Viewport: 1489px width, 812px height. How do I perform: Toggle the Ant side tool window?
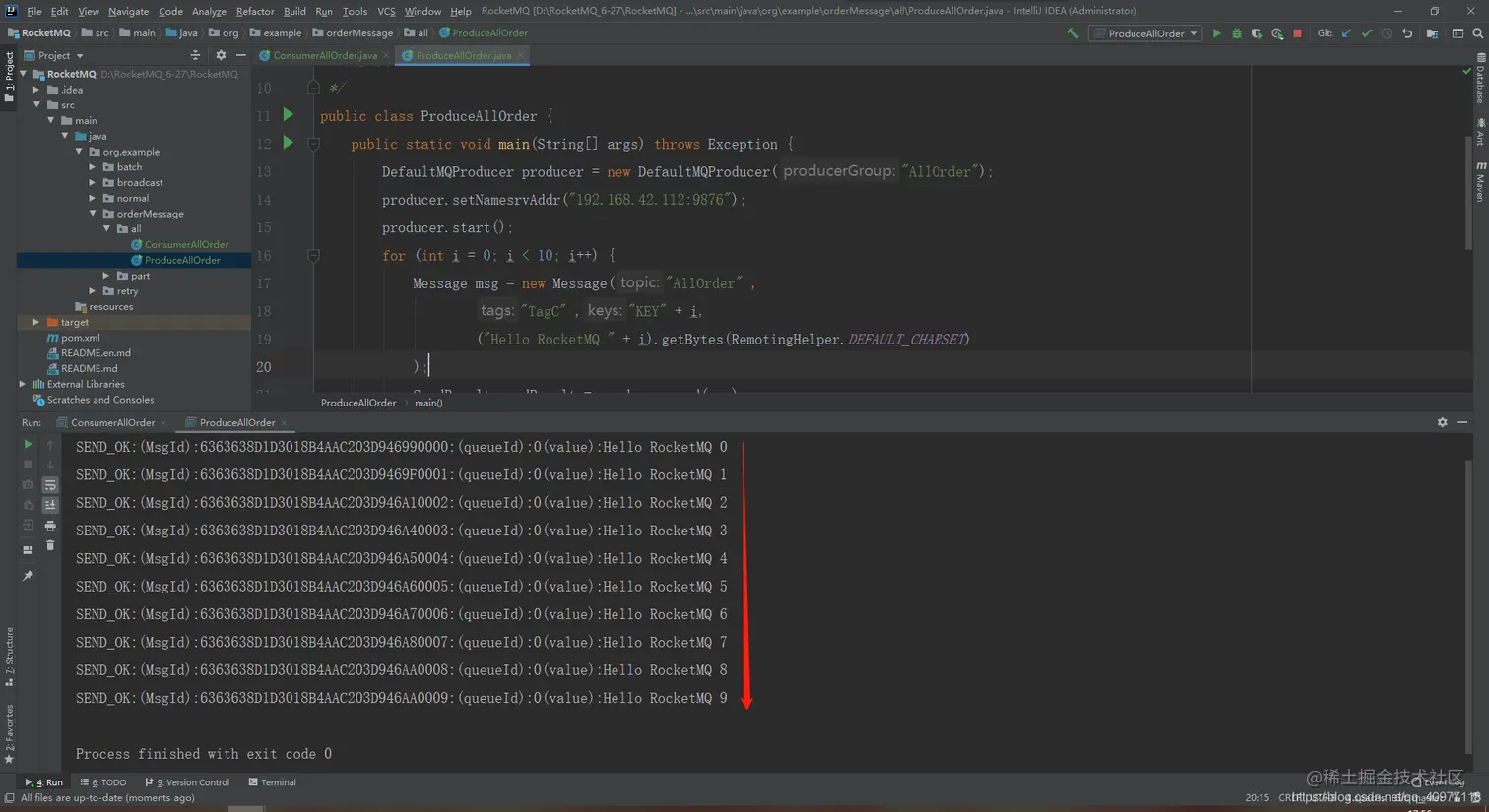1480,131
